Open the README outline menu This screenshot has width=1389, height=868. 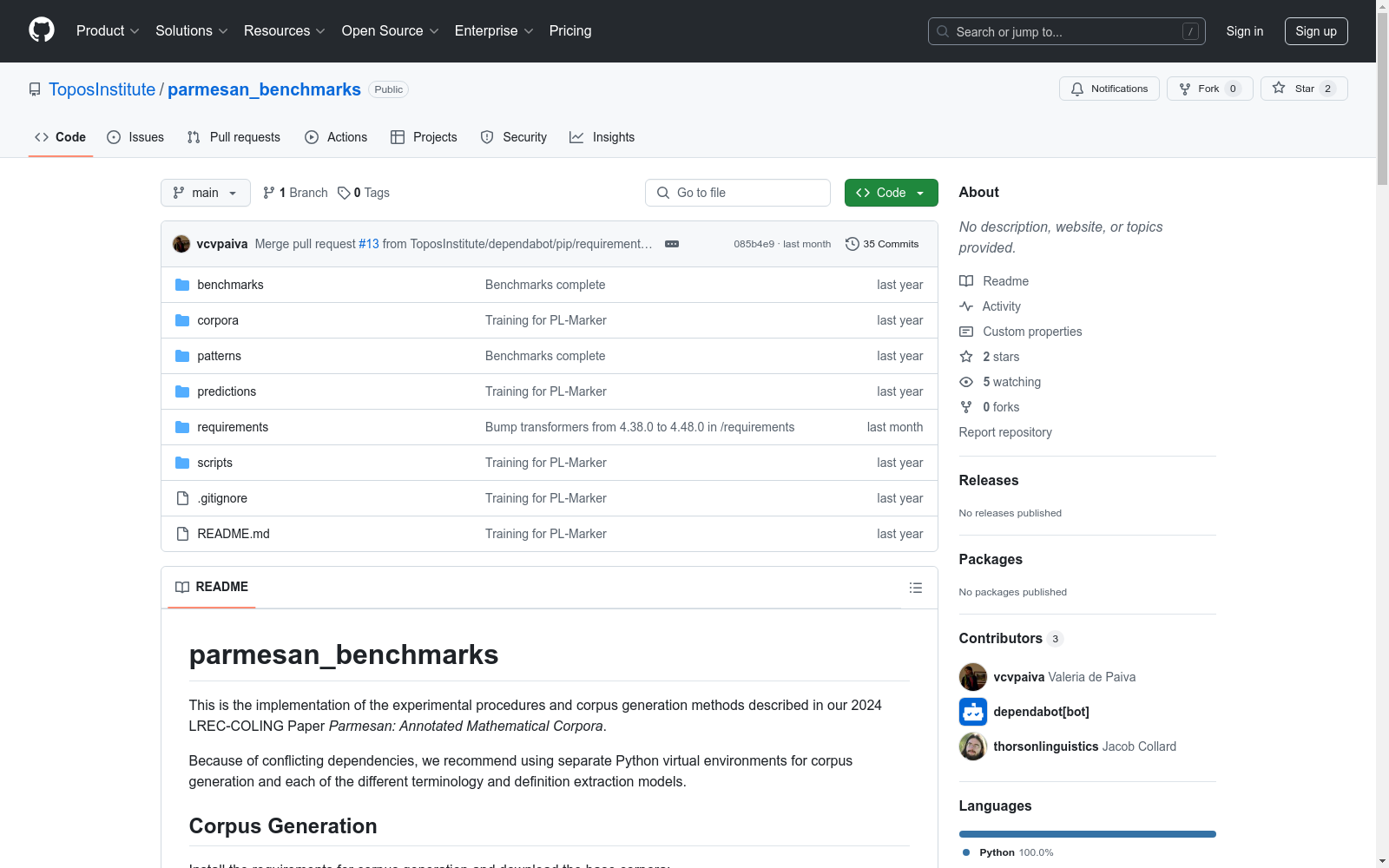916,588
